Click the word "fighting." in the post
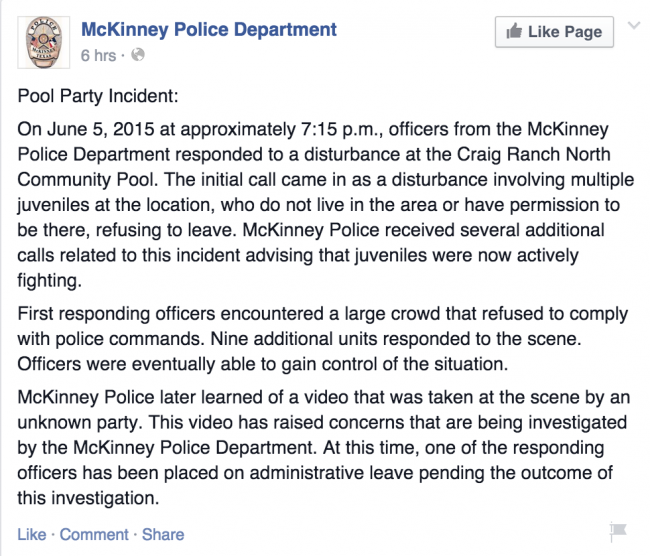The image size is (650, 556). 49,281
